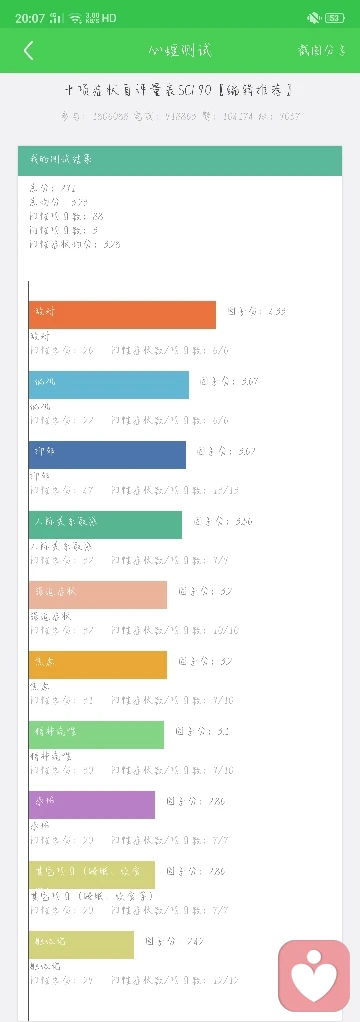Tap the back arrow in green header
The height and width of the screenshot is (1022, 360).
point(28,50)
